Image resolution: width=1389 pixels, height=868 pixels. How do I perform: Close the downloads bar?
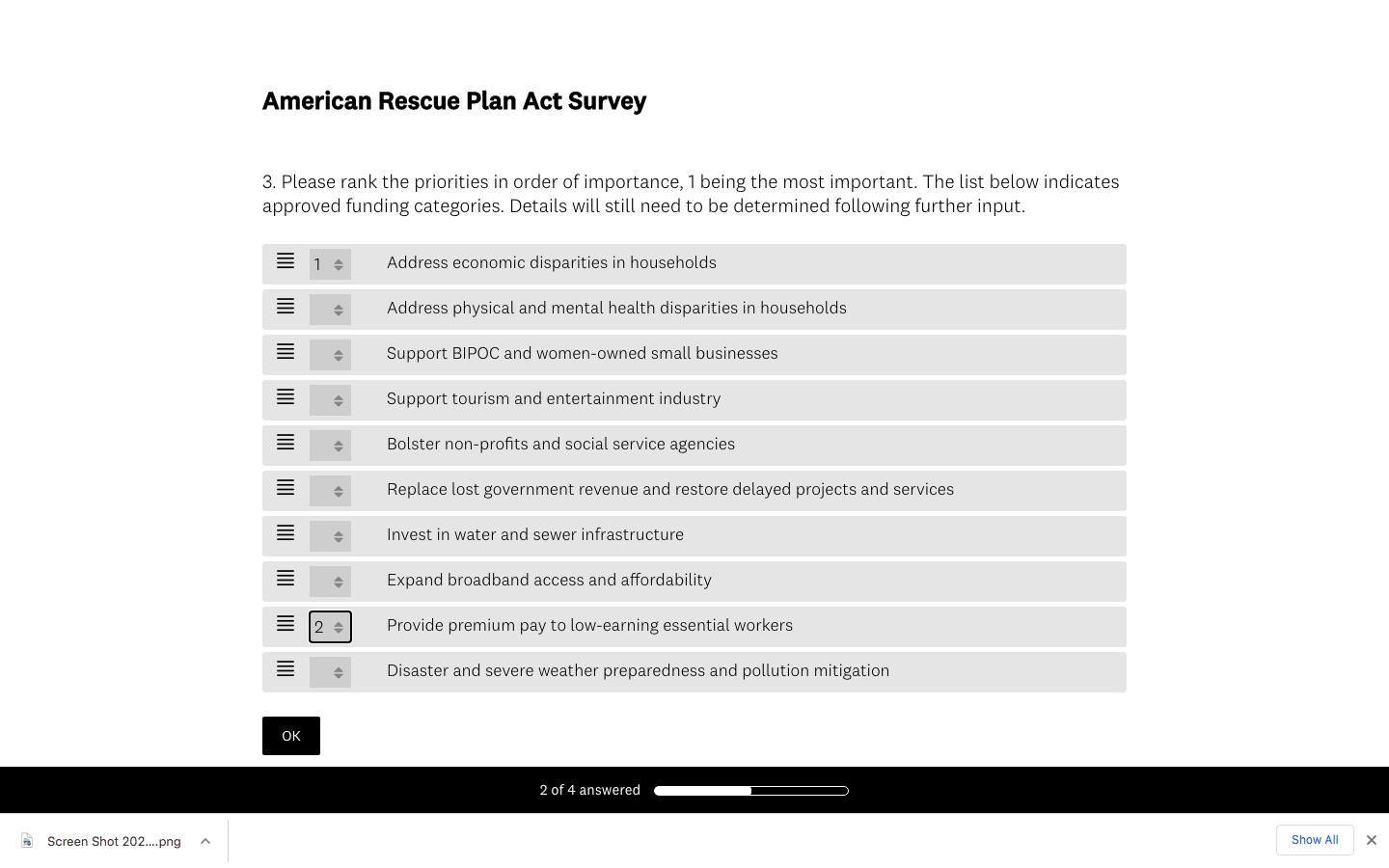1371,840
